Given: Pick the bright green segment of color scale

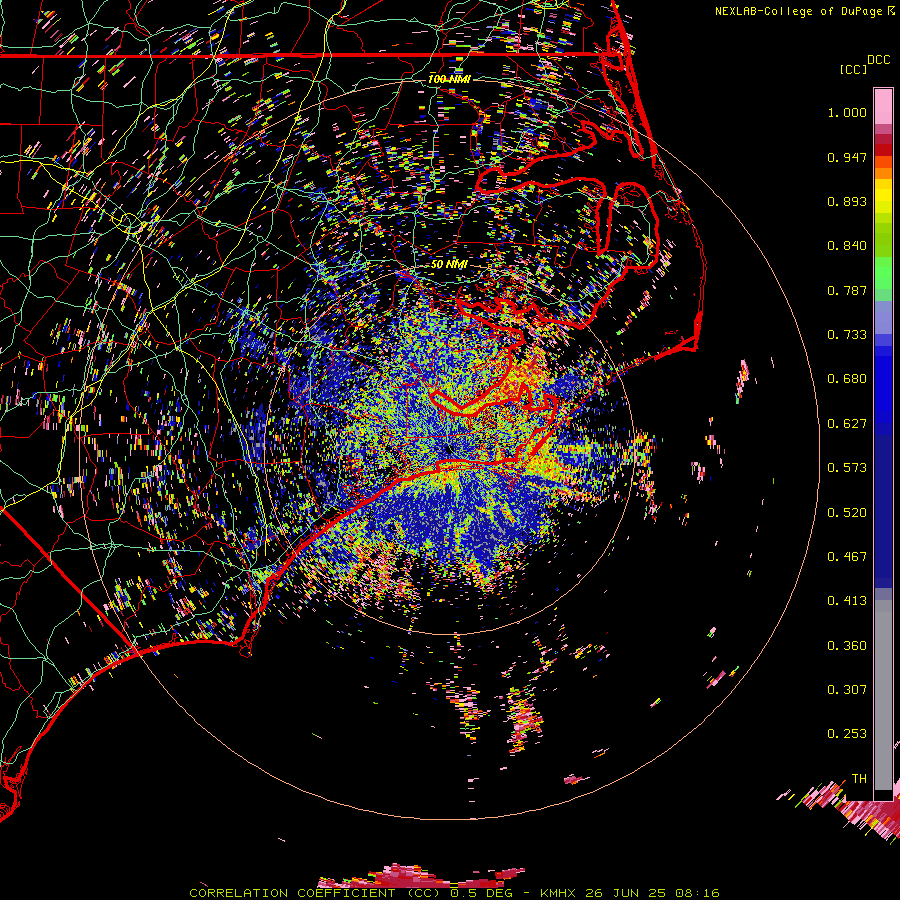Looking at the screenshot, I should pyautogui.click(x=883, y=273).
